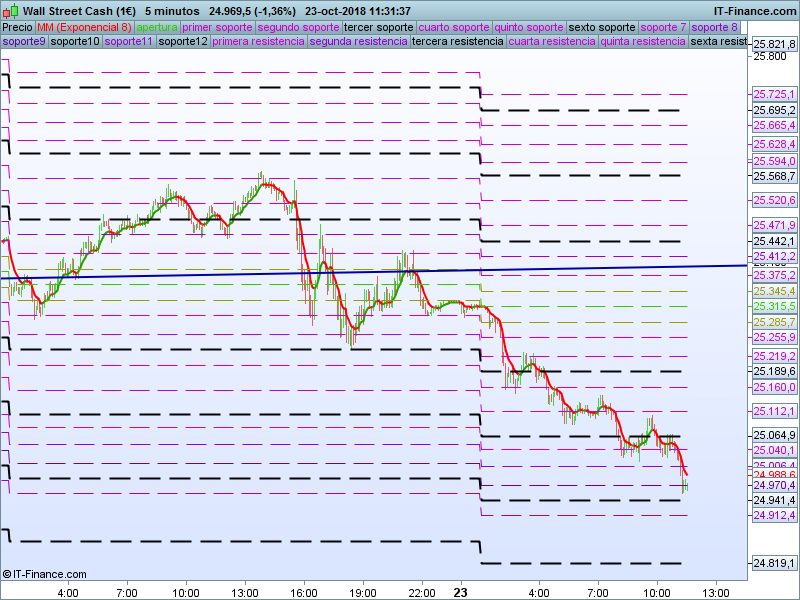Screen dimensions: 800x600
Task: Click price label 25.219,2
Action: [x=774, y=356]
